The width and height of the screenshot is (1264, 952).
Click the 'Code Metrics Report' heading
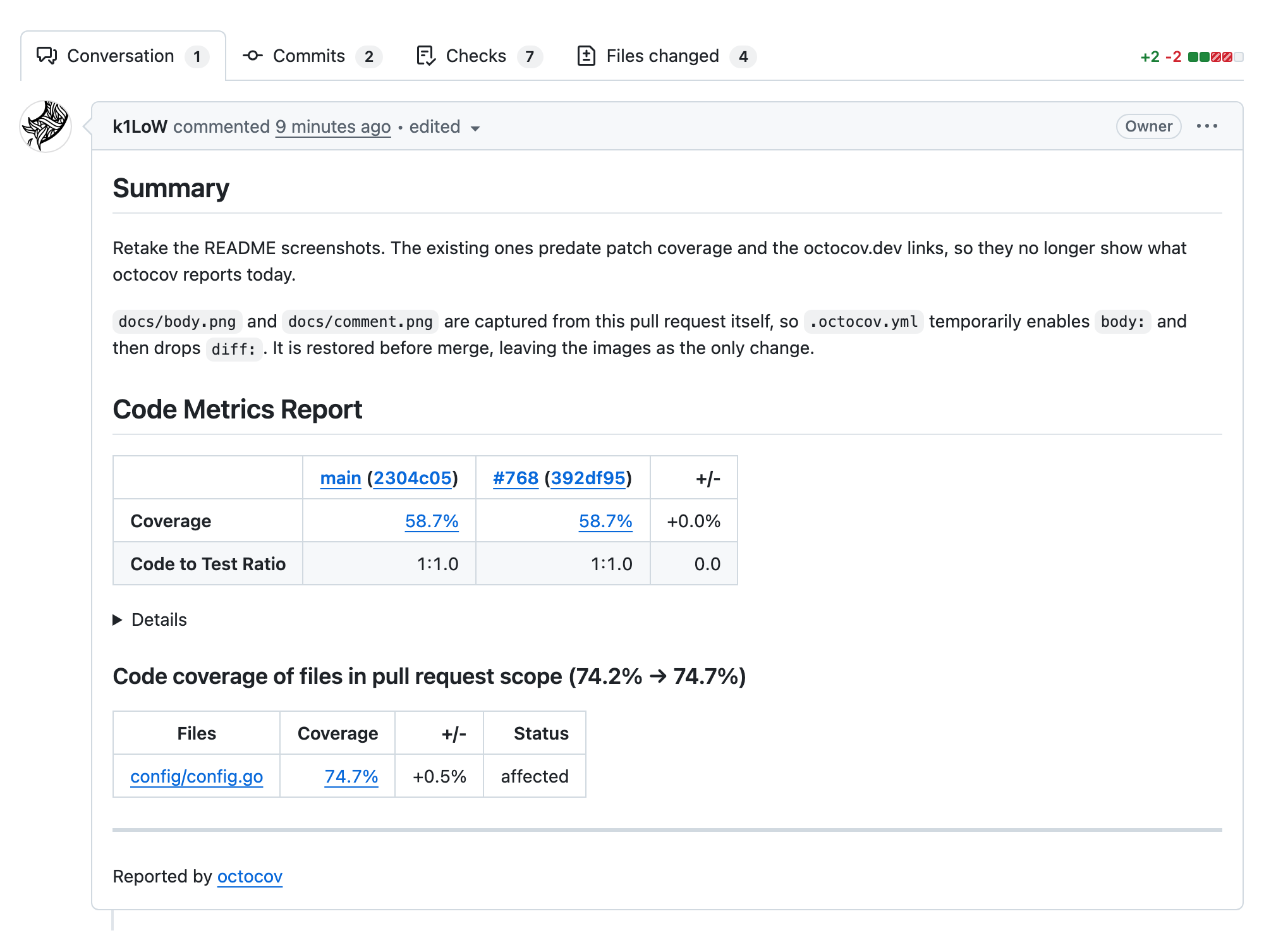237,410
